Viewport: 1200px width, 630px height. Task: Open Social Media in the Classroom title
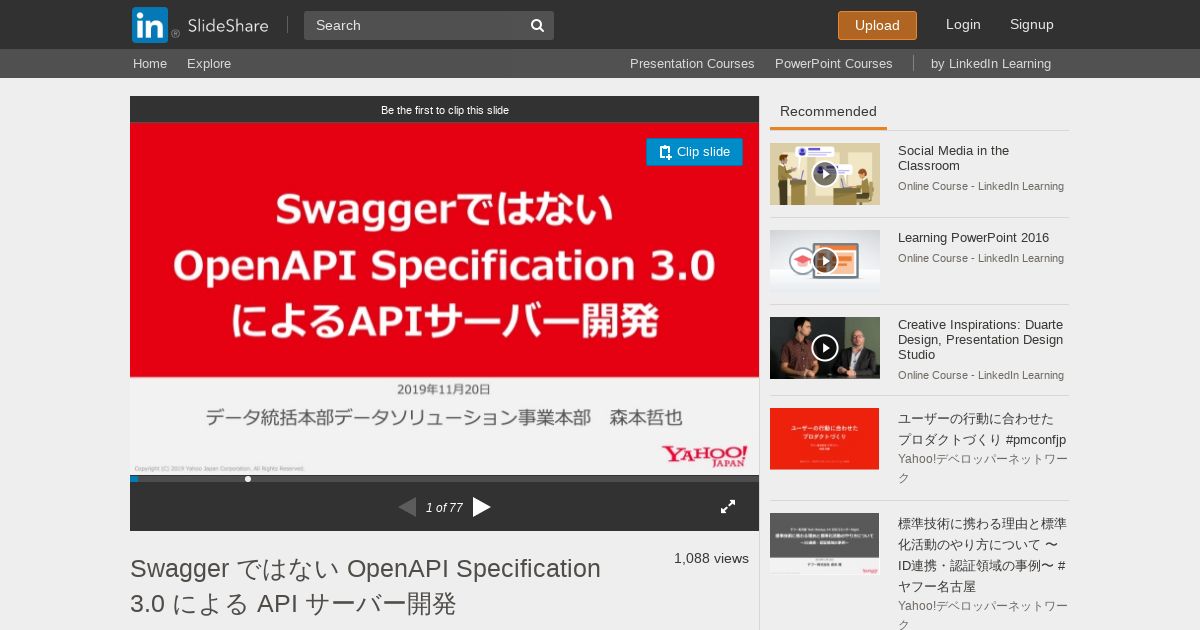pyautogui.click(x=953, y=158)
